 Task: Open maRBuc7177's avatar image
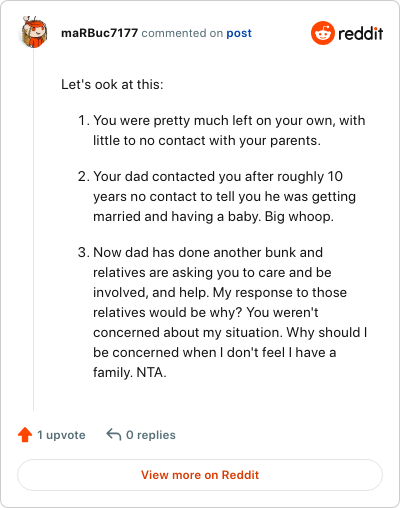(x=33, y=32)
